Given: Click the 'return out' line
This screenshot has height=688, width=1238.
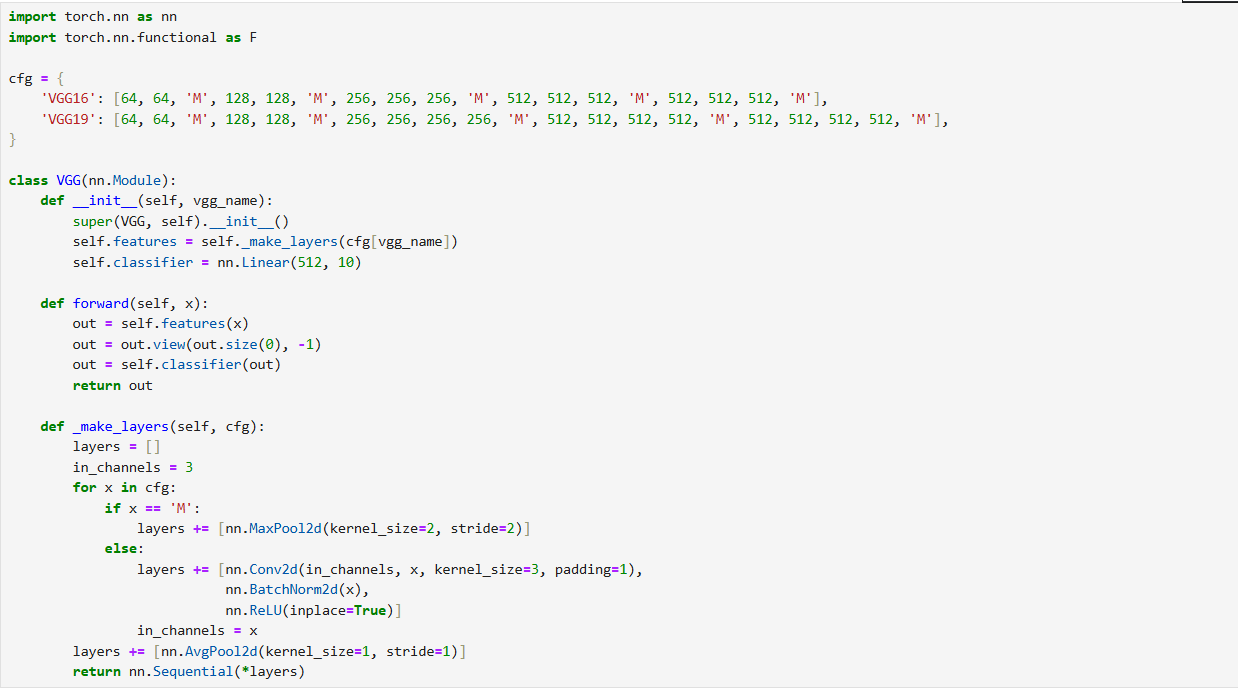Looking at the screenshot, I should click(x=113, y=385).
